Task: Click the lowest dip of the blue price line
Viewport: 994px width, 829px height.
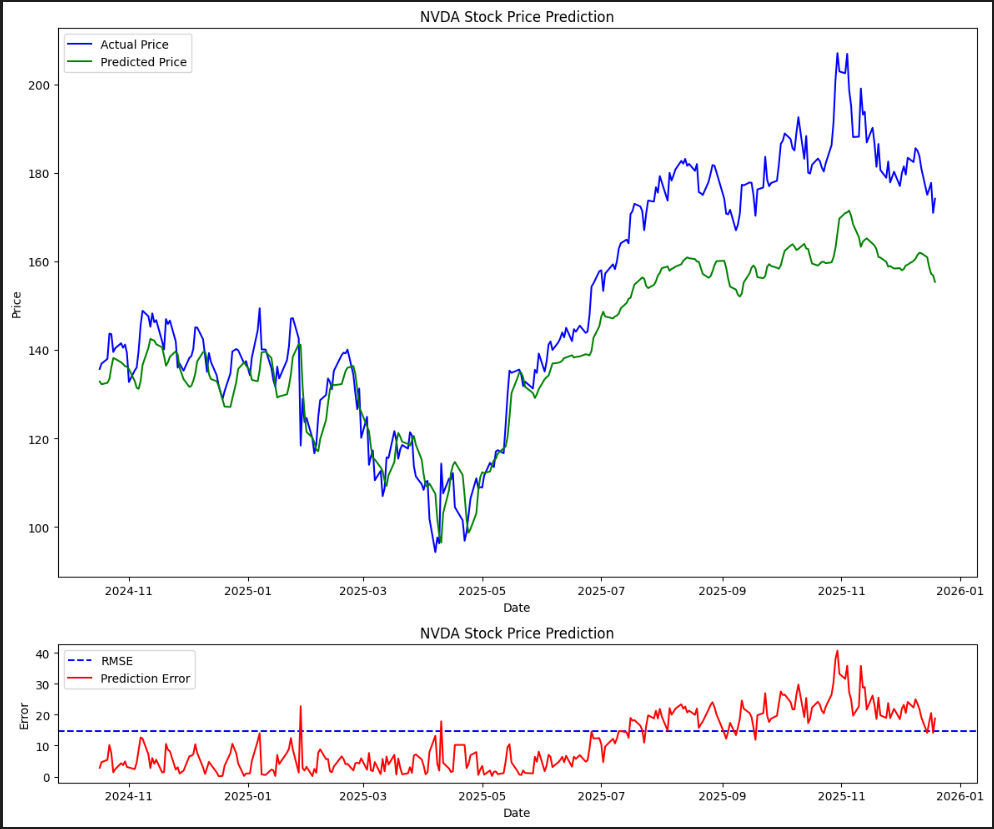Action: 436,550
